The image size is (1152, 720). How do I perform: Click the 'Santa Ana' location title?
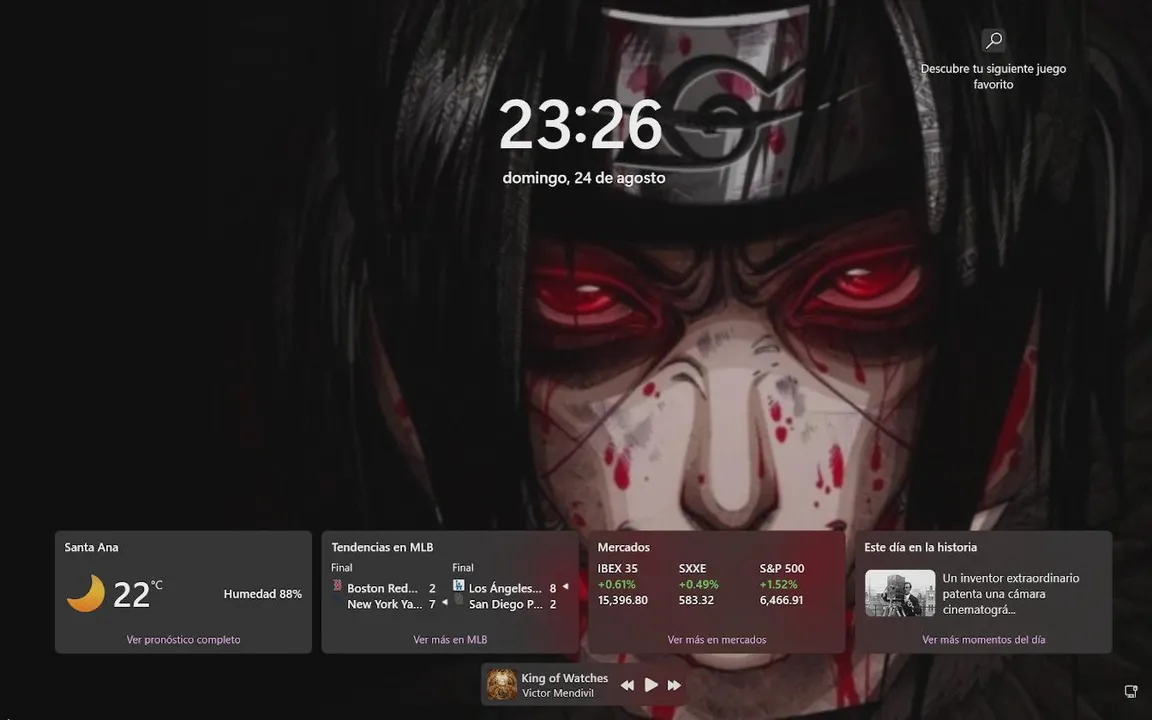click(91, 547)
